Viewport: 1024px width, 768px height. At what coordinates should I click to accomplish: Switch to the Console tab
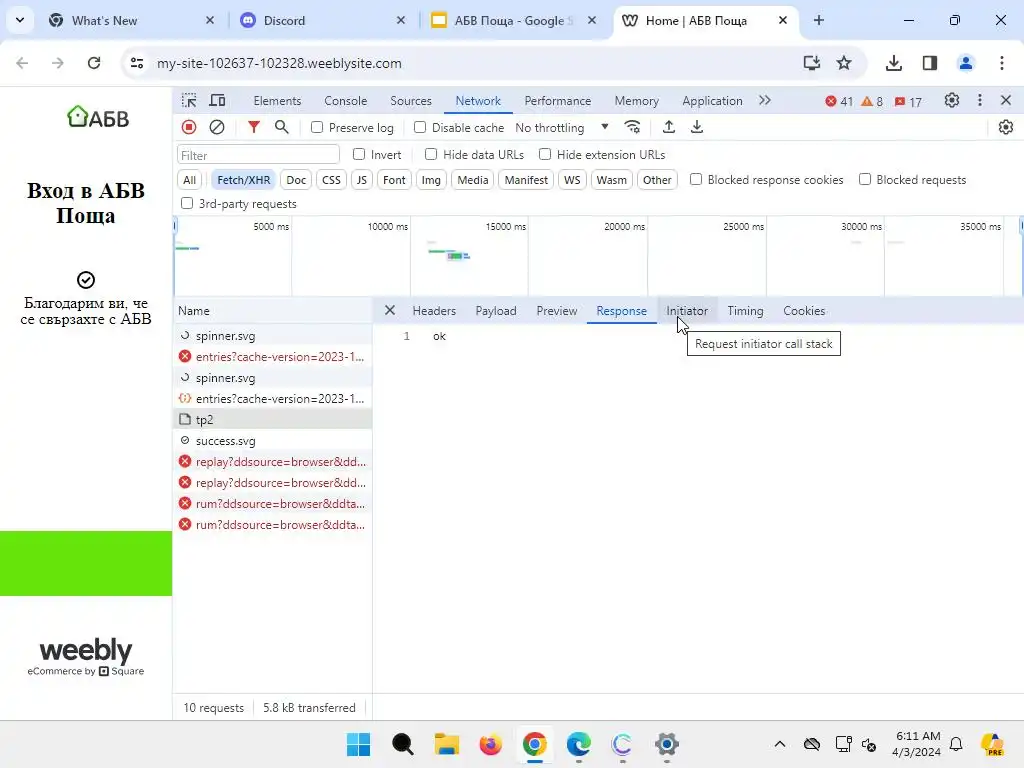point(345,101)
